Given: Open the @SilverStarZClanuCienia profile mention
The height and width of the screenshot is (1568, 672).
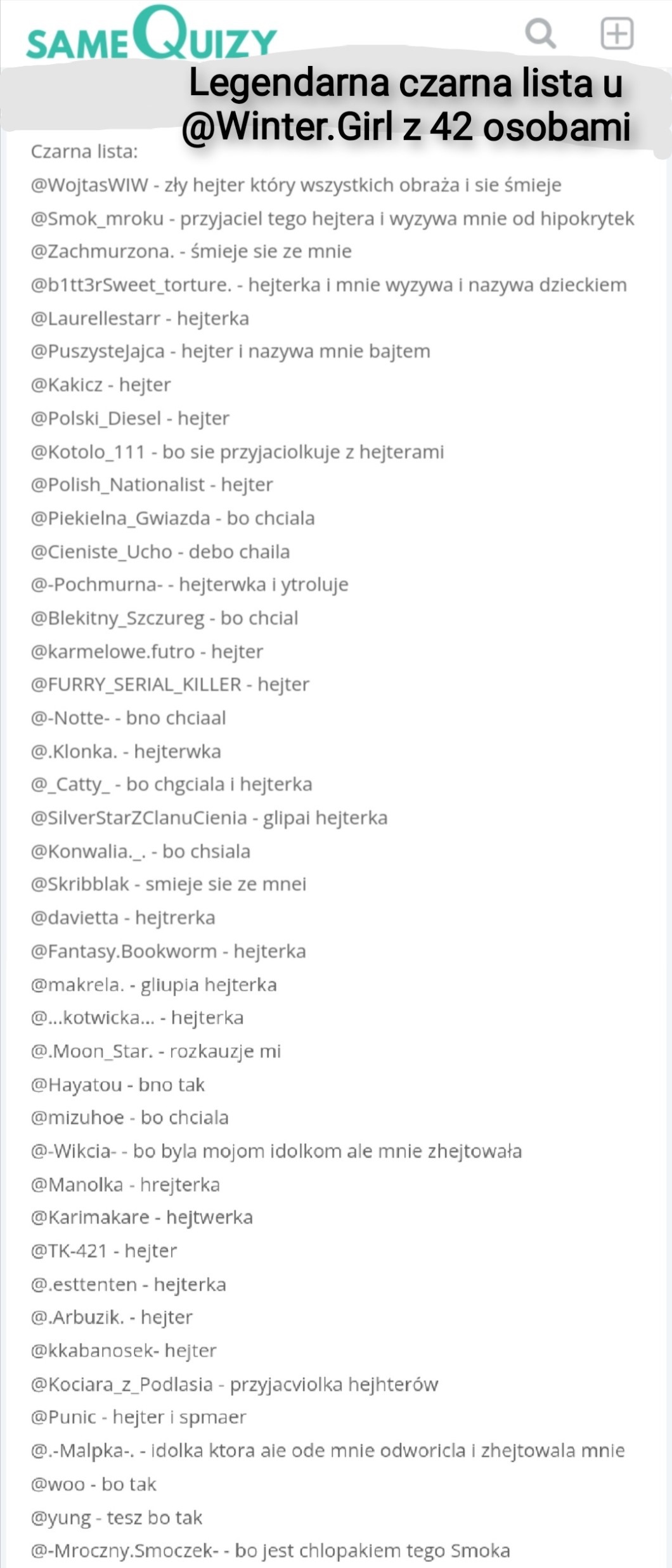Looking at the screenshot, I should coord(139,818).
